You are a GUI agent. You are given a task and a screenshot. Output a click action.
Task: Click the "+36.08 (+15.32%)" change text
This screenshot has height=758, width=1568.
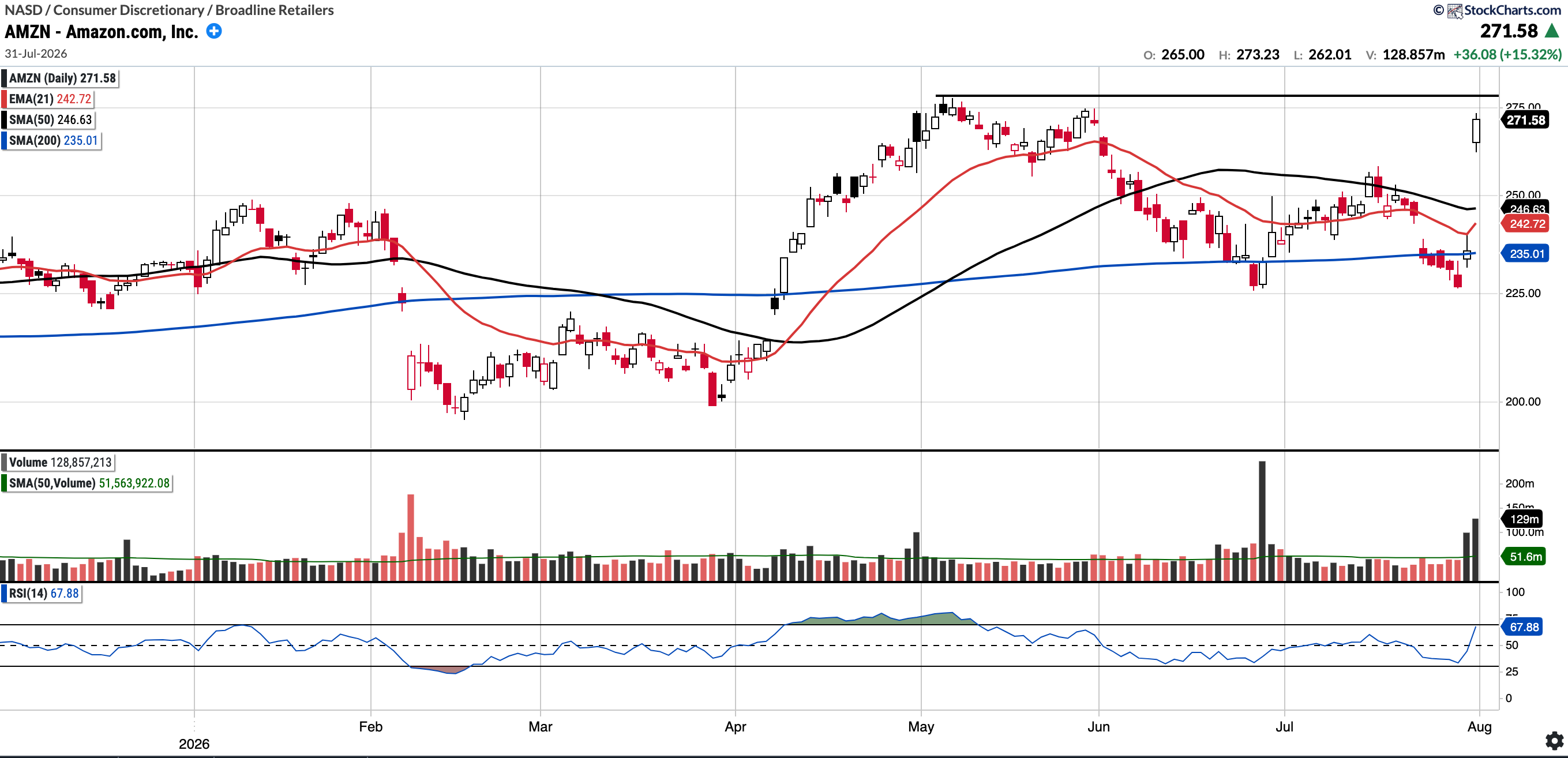1507,54
